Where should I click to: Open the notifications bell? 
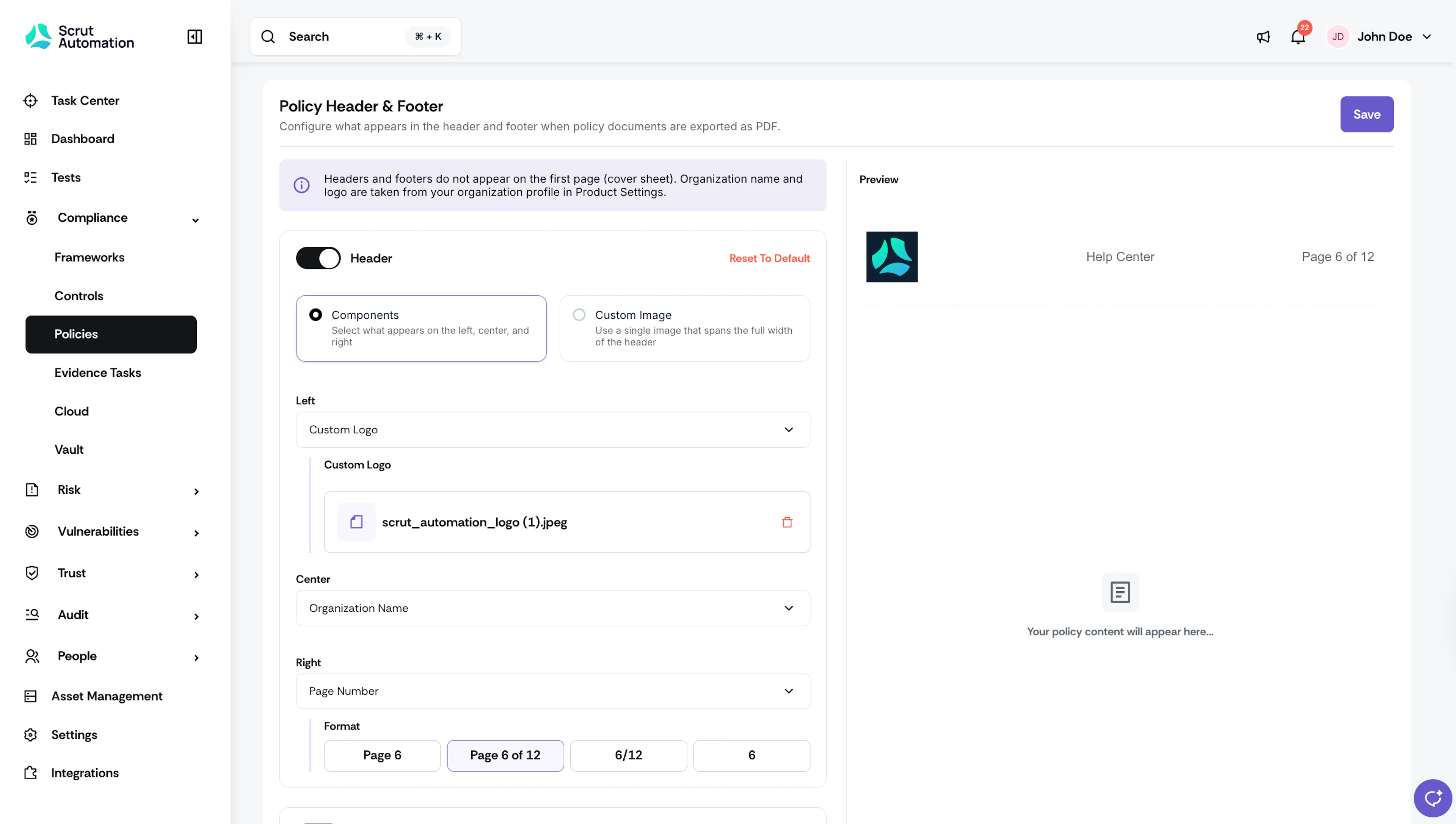(x=1298, y=37)
